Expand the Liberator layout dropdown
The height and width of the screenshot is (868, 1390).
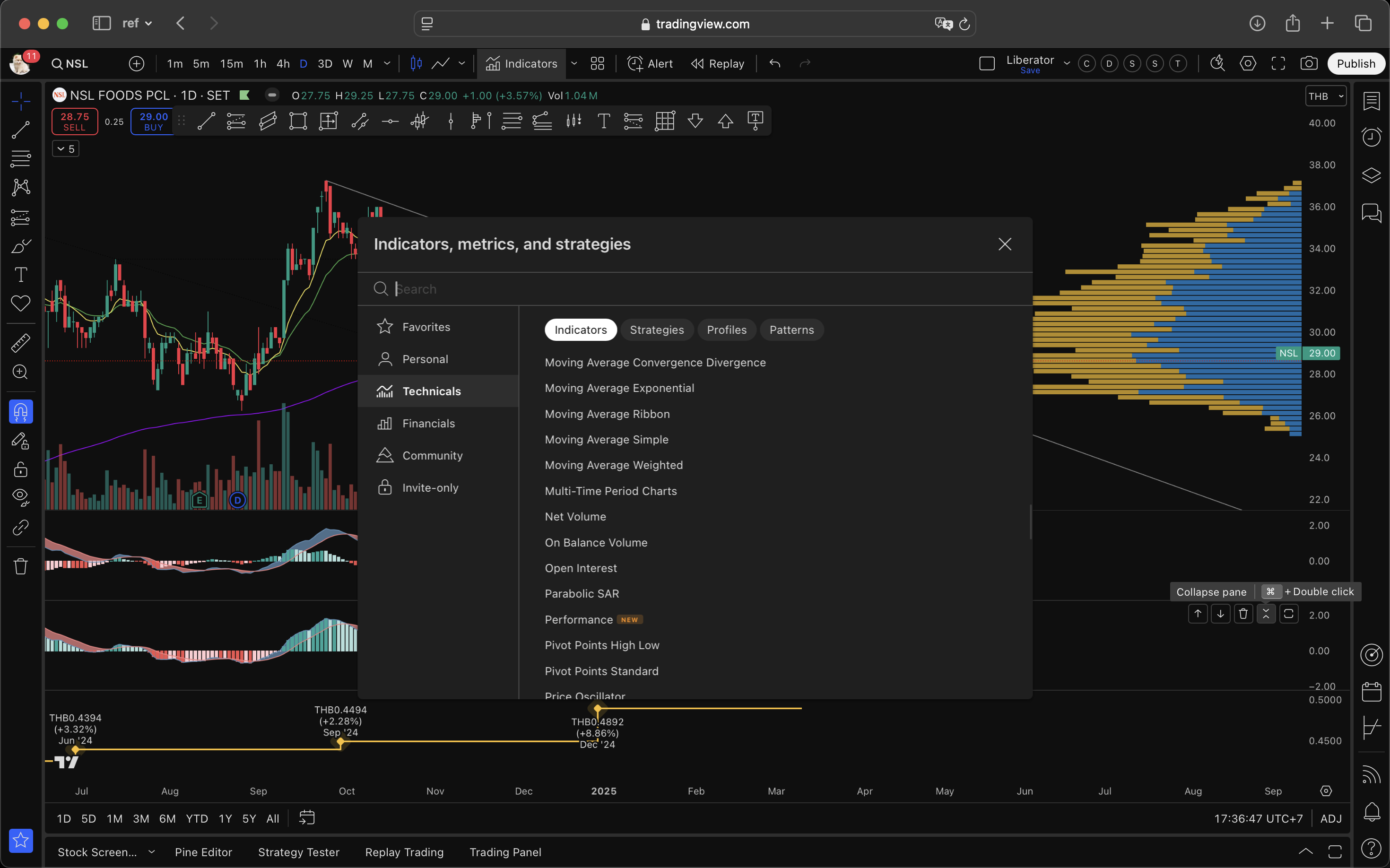click(1067, 64)
